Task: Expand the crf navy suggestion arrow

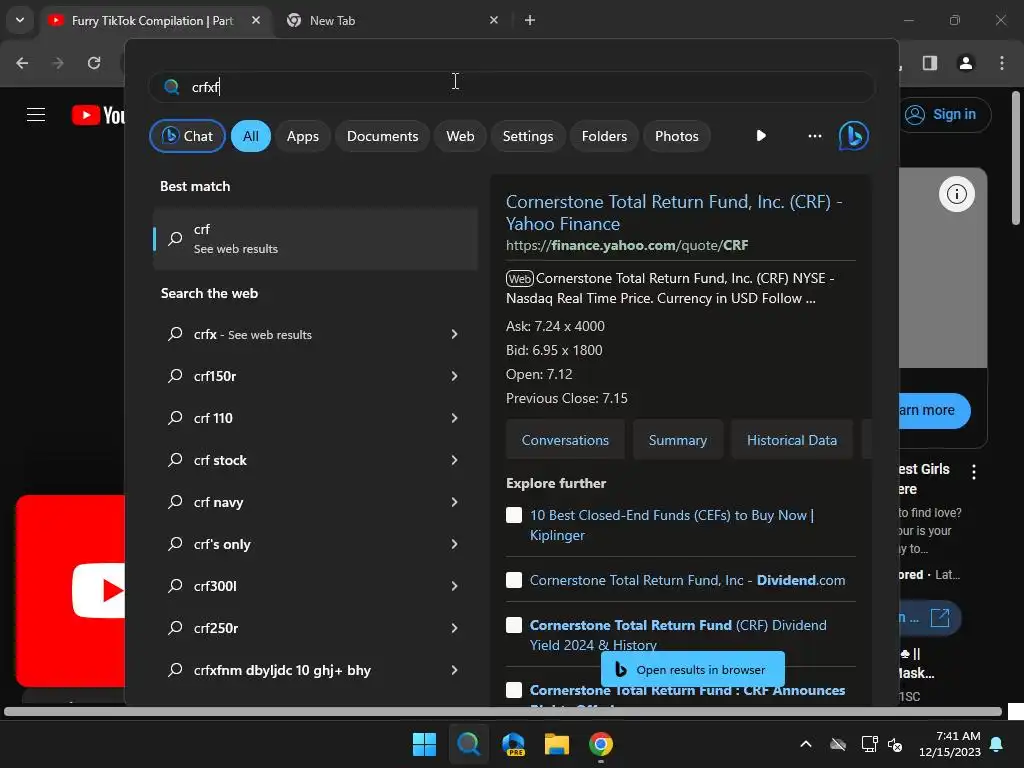Action: click(x=455, y=502)
